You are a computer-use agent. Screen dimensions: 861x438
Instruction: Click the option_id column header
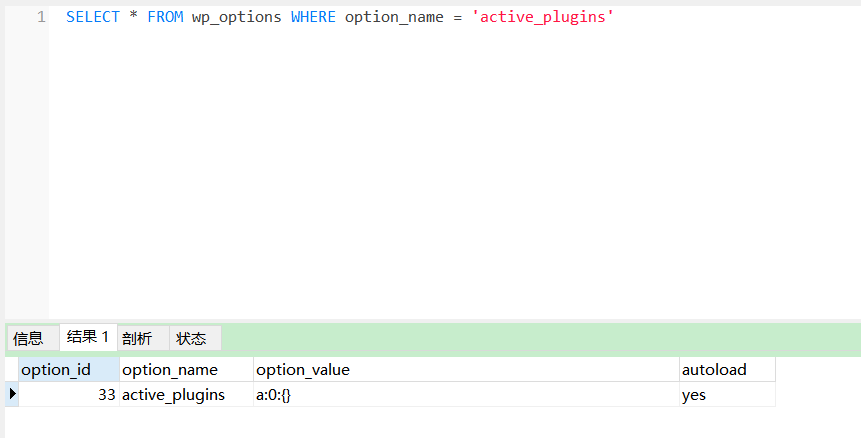click(x=56, y=370)
